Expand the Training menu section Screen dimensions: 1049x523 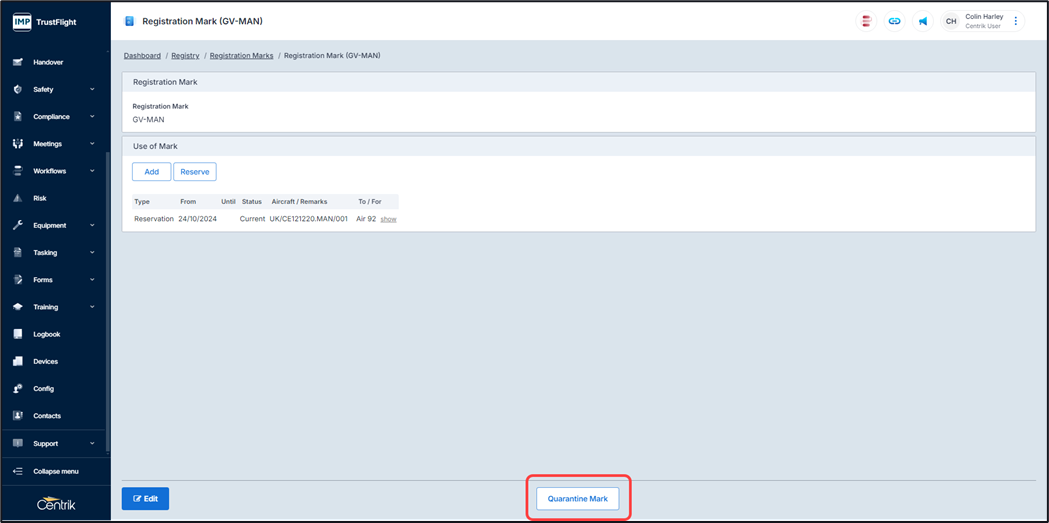[x=92, y=307]
